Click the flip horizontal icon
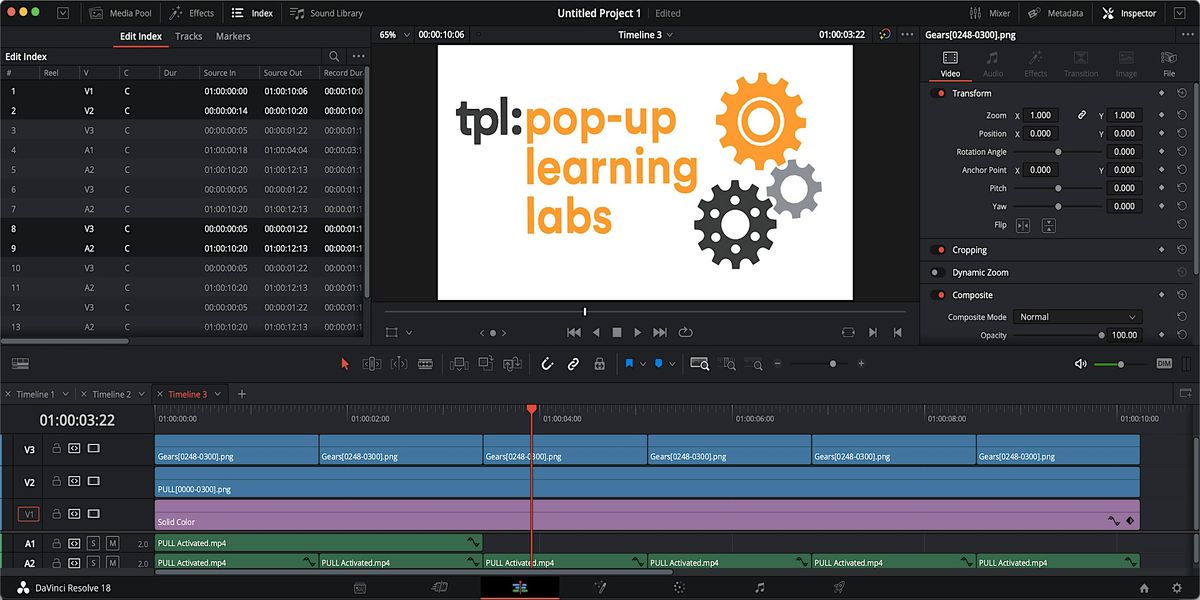The height and width of the screenshot is (600, 1200). 1023,225
